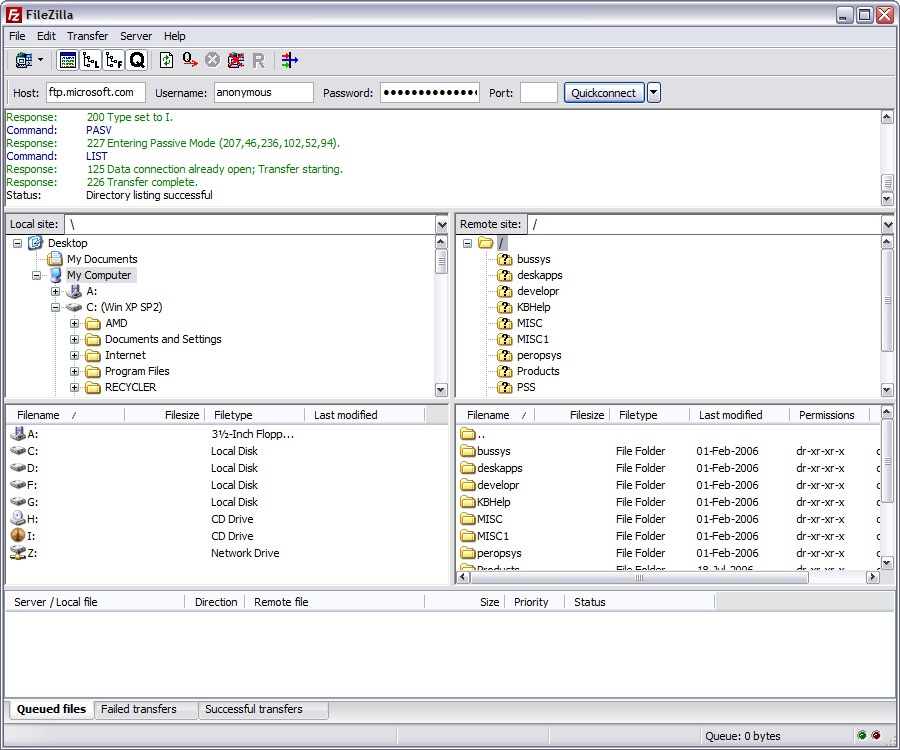The width and height of the screenshot is (900, 750).
Task: Click the Port input field
Action: (x=538, y=92)
